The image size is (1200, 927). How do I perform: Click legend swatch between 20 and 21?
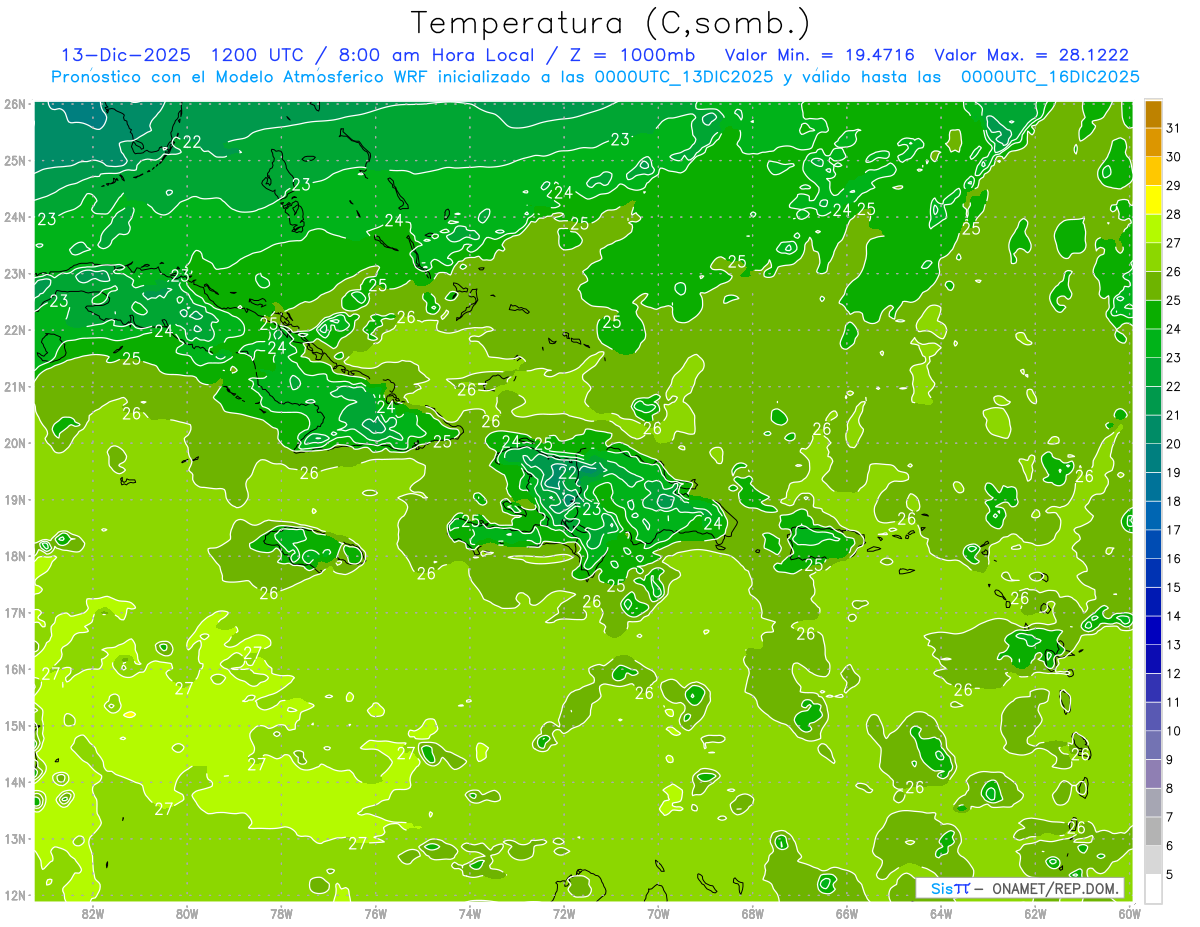(x=1153, y=429)
